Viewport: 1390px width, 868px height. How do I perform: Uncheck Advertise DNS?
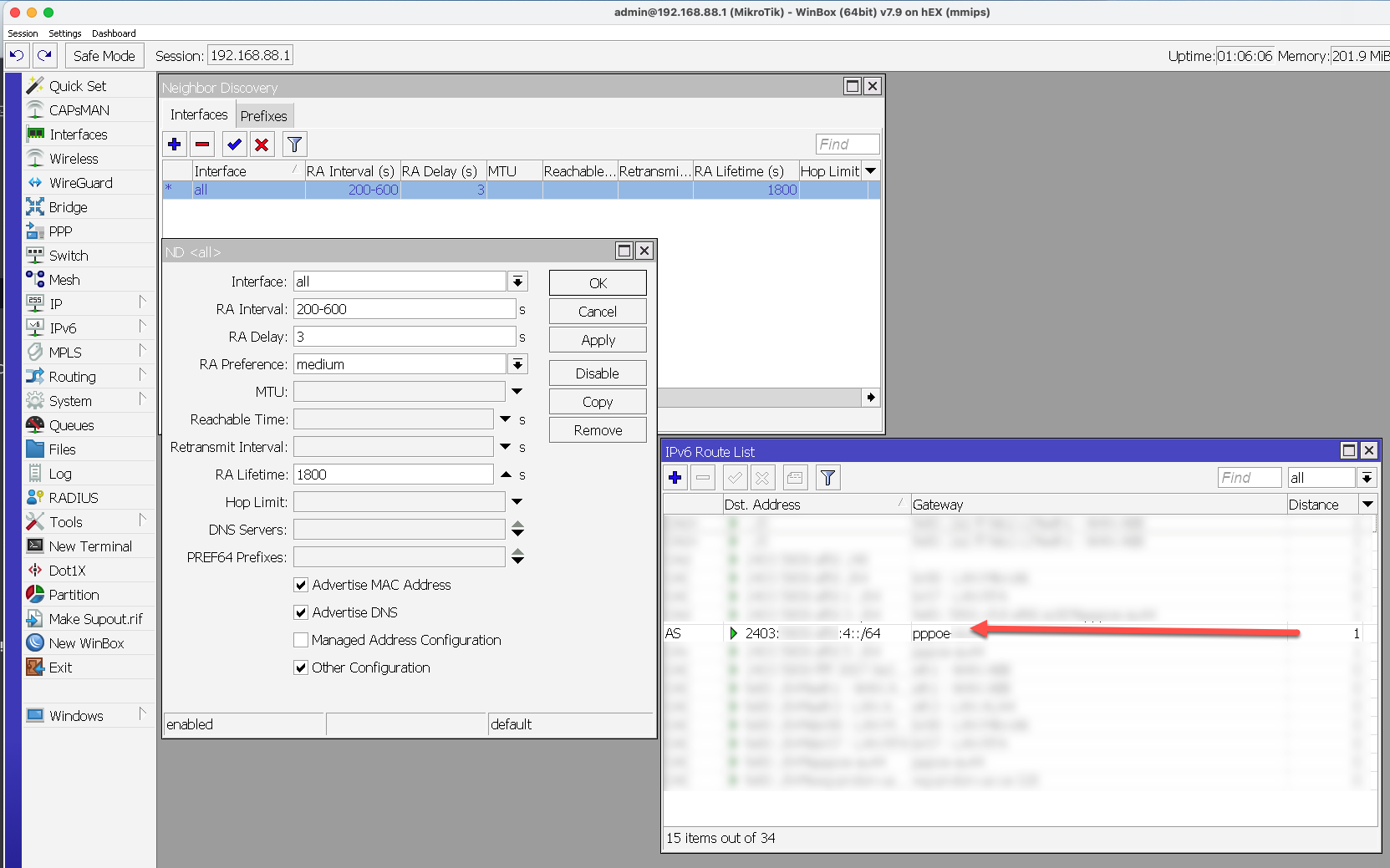(301, 612)
